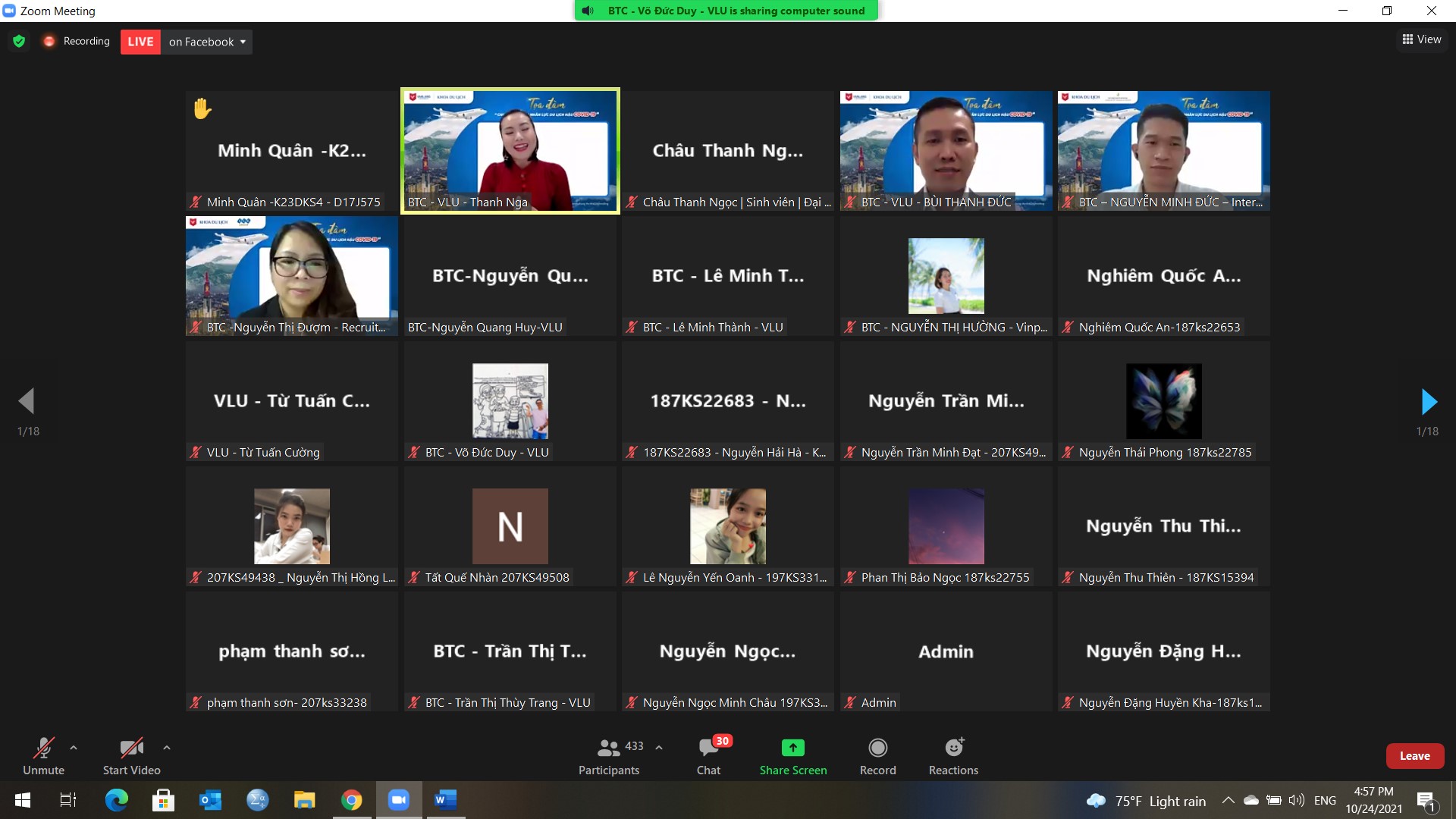Screen dimensions: 1456x819
Task: Go to next gallery page arrow
Action: pyautogui.click(x=1429, y=401)
